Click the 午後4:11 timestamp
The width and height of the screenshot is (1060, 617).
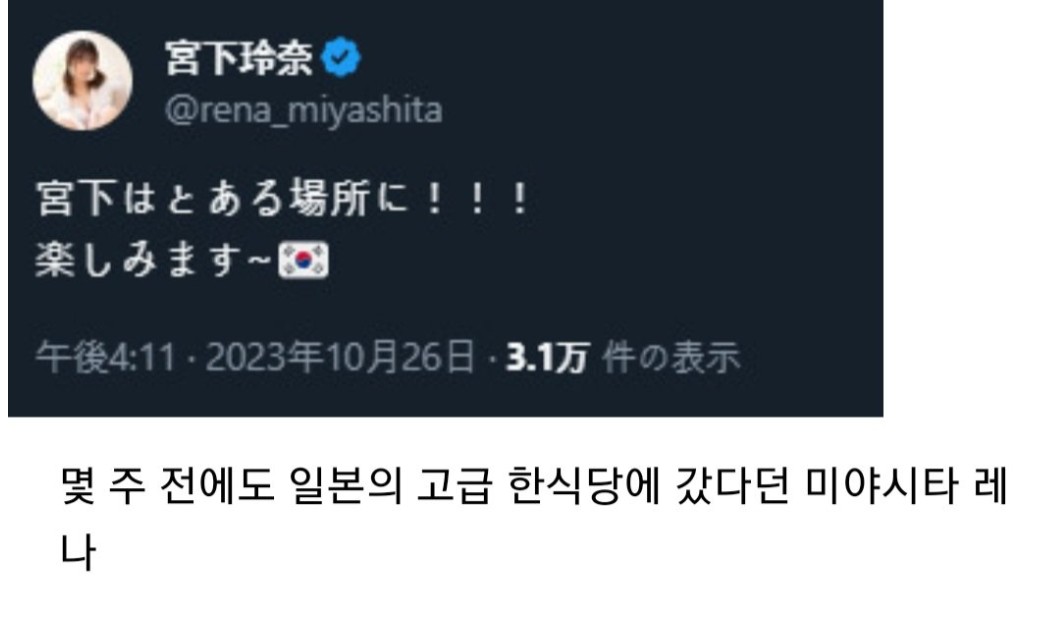[105, 357]
